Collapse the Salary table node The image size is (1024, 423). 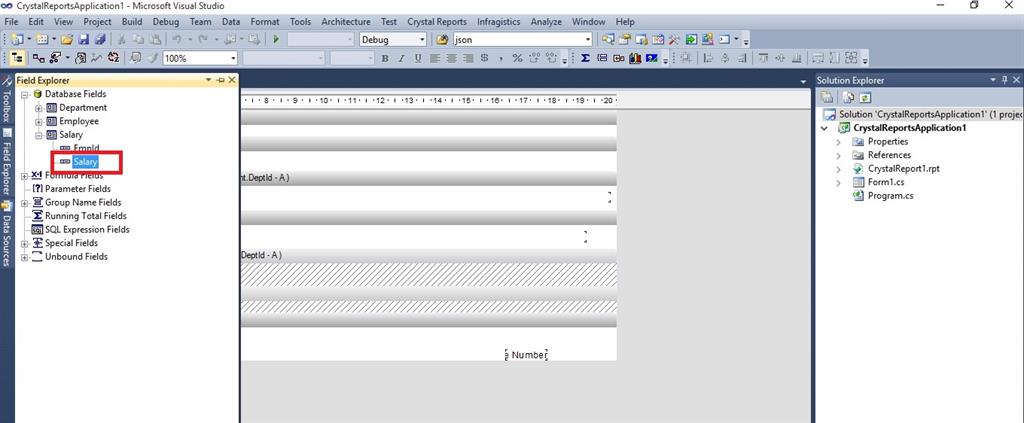(x=39, y=135)
